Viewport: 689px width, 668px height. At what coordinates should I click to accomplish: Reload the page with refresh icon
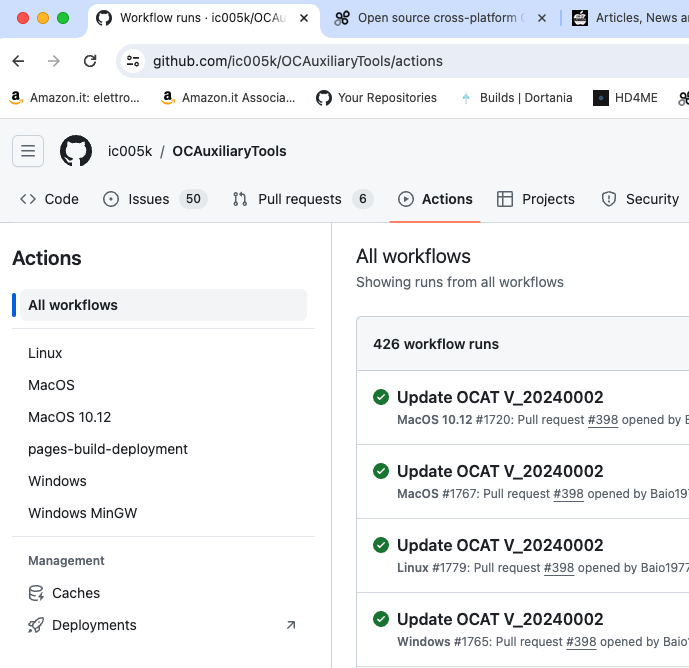tap(90, 61)
